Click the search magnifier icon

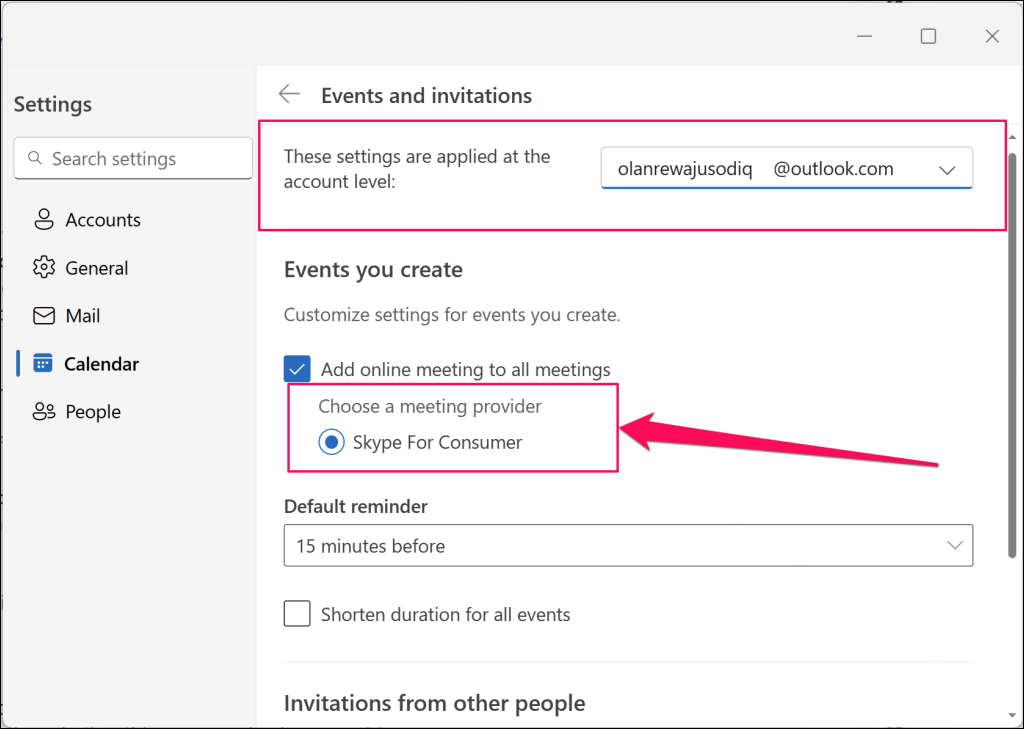pos(35,158)
